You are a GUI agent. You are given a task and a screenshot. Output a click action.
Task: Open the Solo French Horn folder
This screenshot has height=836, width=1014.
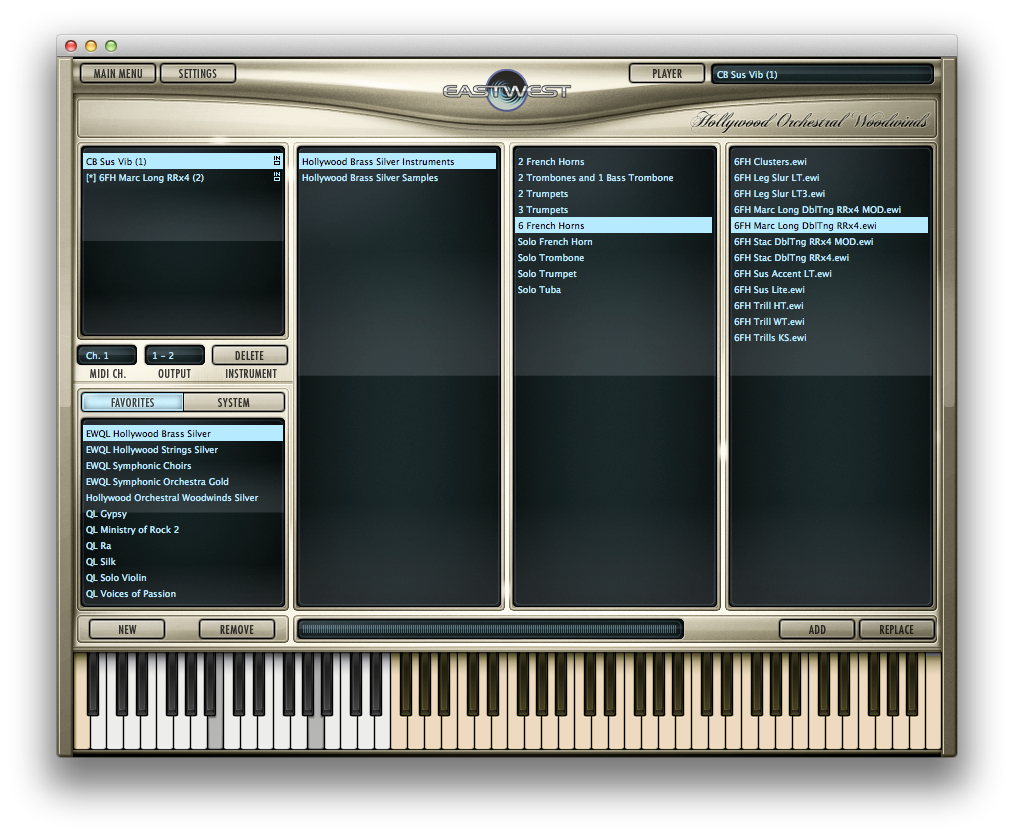614,242
